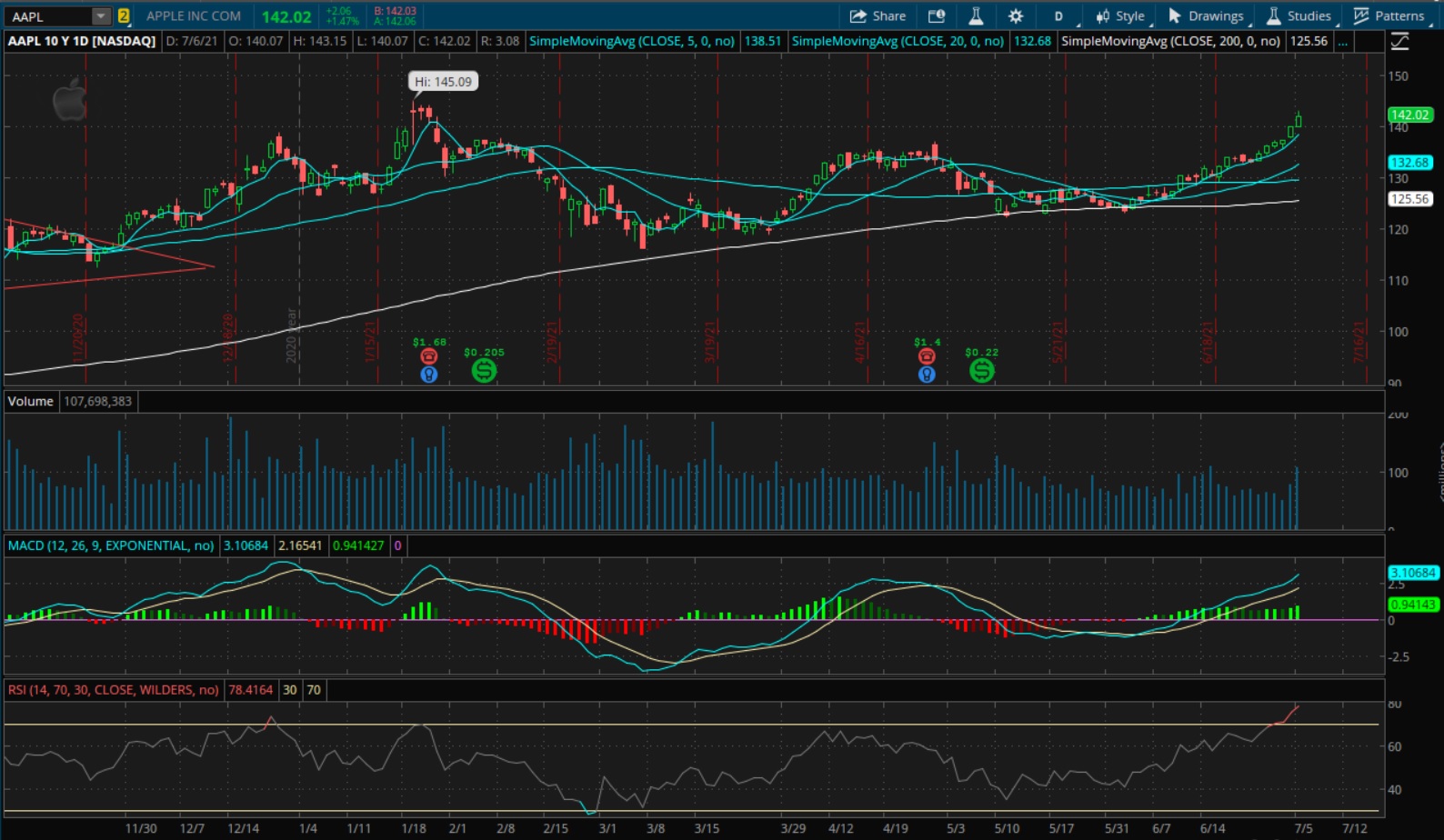Click the green 0.94143 MACD axis bubble
The height and width of the screenshot is (840, 1444).
pos(1413,605)
